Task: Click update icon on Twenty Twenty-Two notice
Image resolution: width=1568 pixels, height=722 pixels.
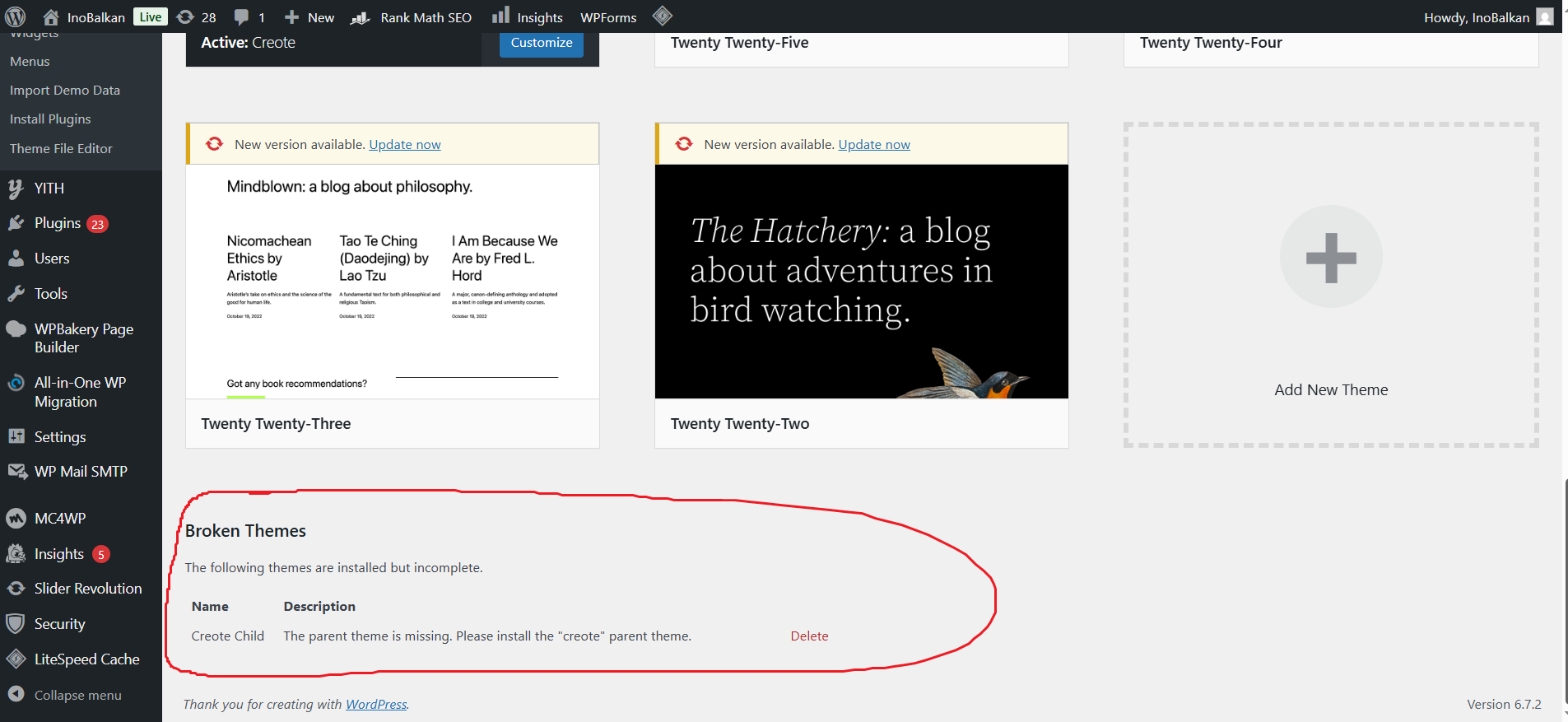Action: [684, 144]
